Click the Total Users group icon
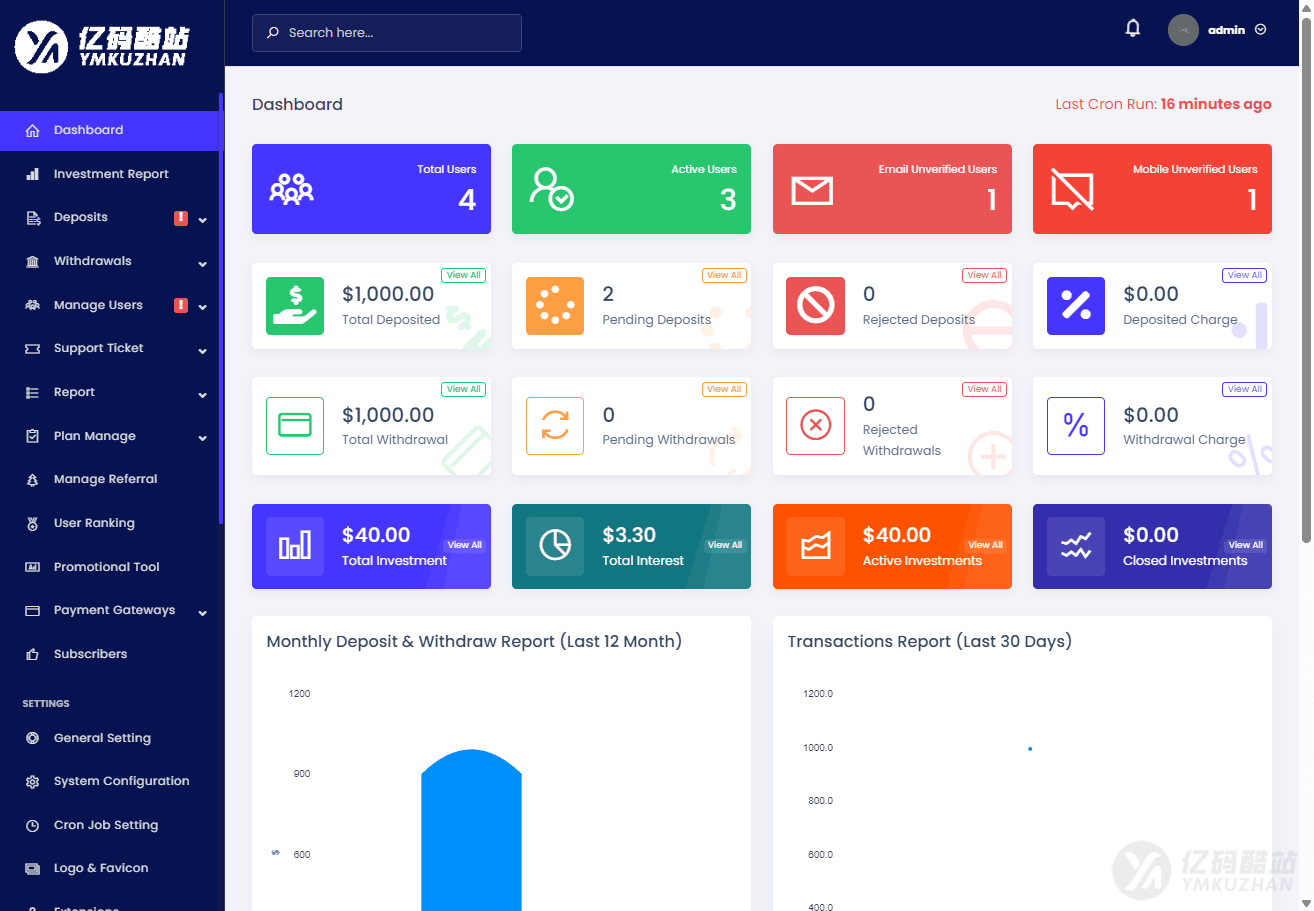 [291, 189]
